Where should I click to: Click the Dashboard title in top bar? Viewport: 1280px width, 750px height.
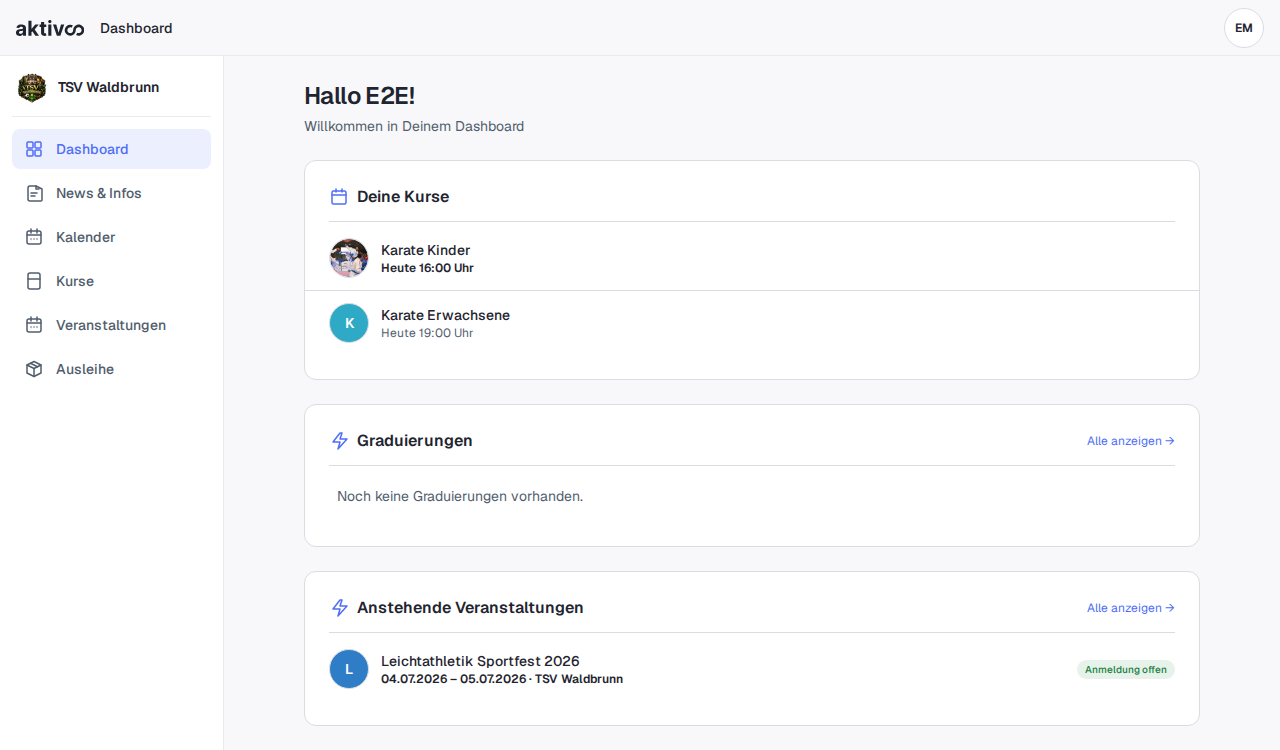(136, 28)
